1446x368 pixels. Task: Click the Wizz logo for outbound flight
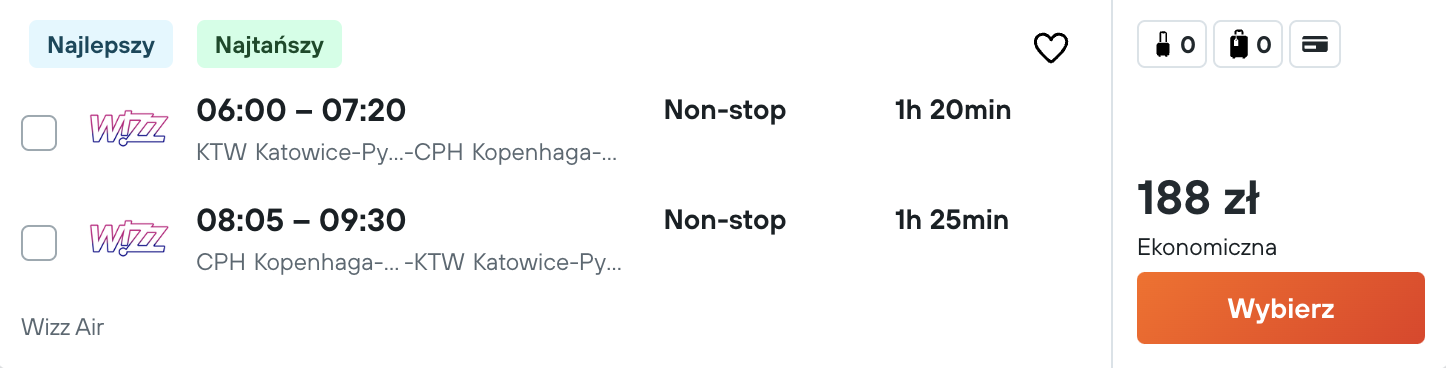pos(128,131)
